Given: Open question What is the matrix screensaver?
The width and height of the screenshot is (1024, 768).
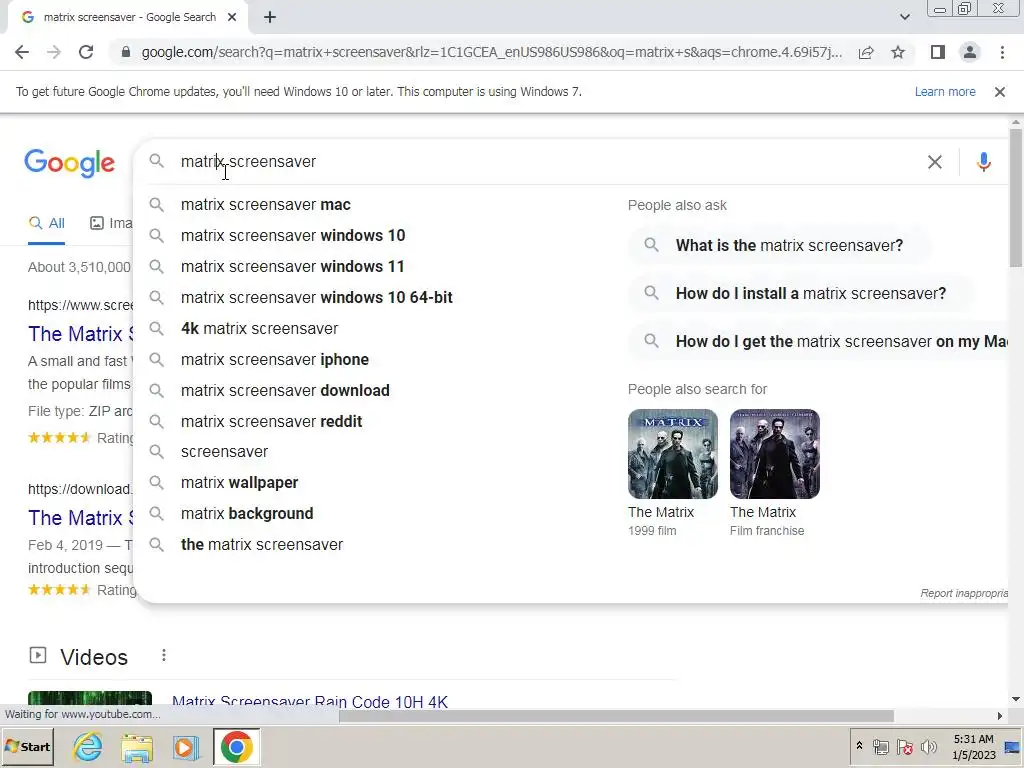Looking at the screenshot, I should (780, 246).
